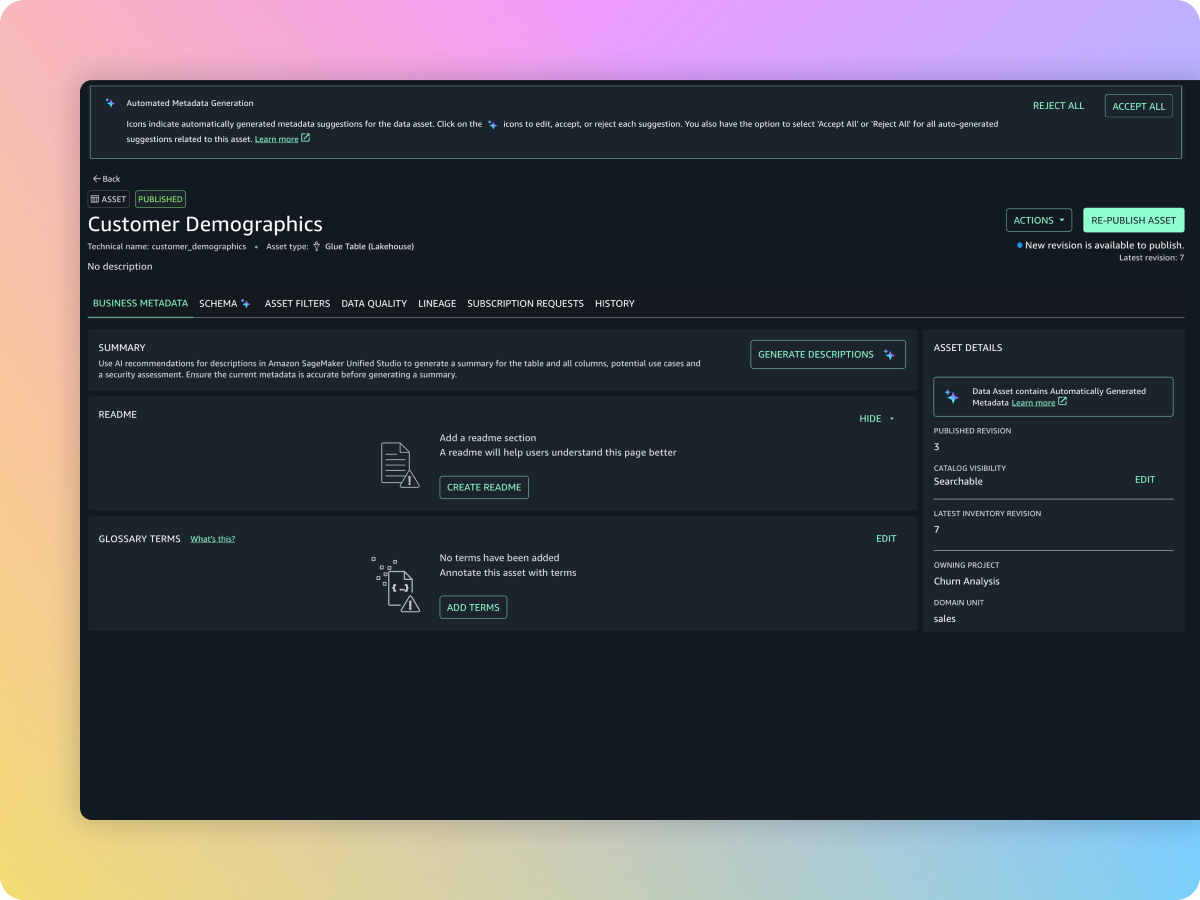Open the What's this? glossary link
Screen dimensions: 1200x900
point(213,539)
